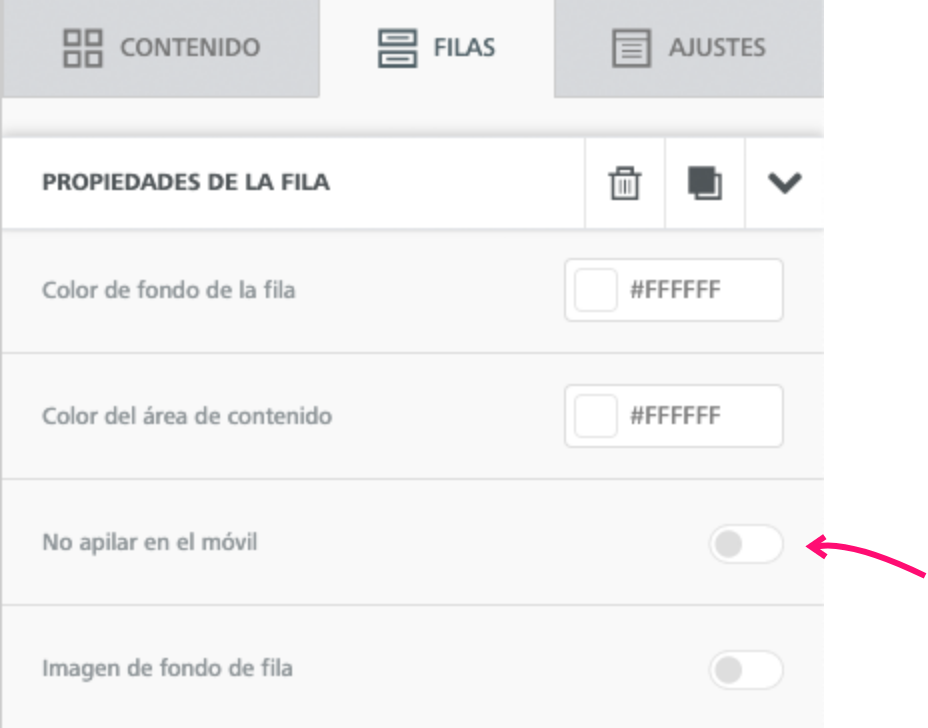Screen dimensions: 928x728
Task: Click Propiedades de la fila header
Action: (186, 182)
